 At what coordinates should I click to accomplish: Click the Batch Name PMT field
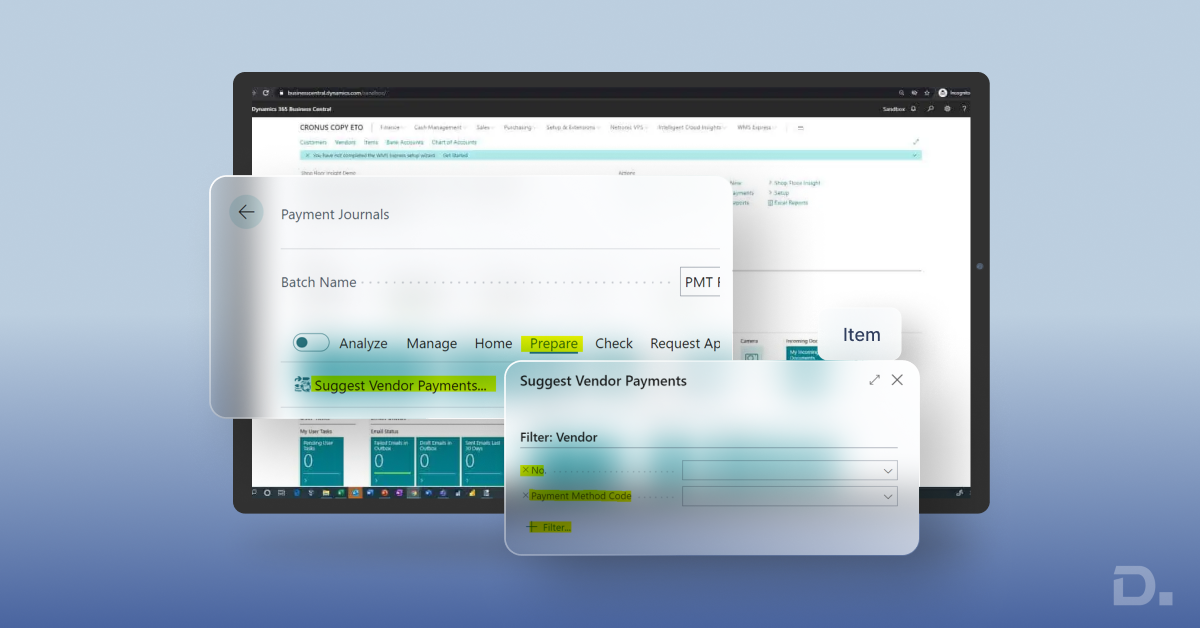(x=702, y=281)
